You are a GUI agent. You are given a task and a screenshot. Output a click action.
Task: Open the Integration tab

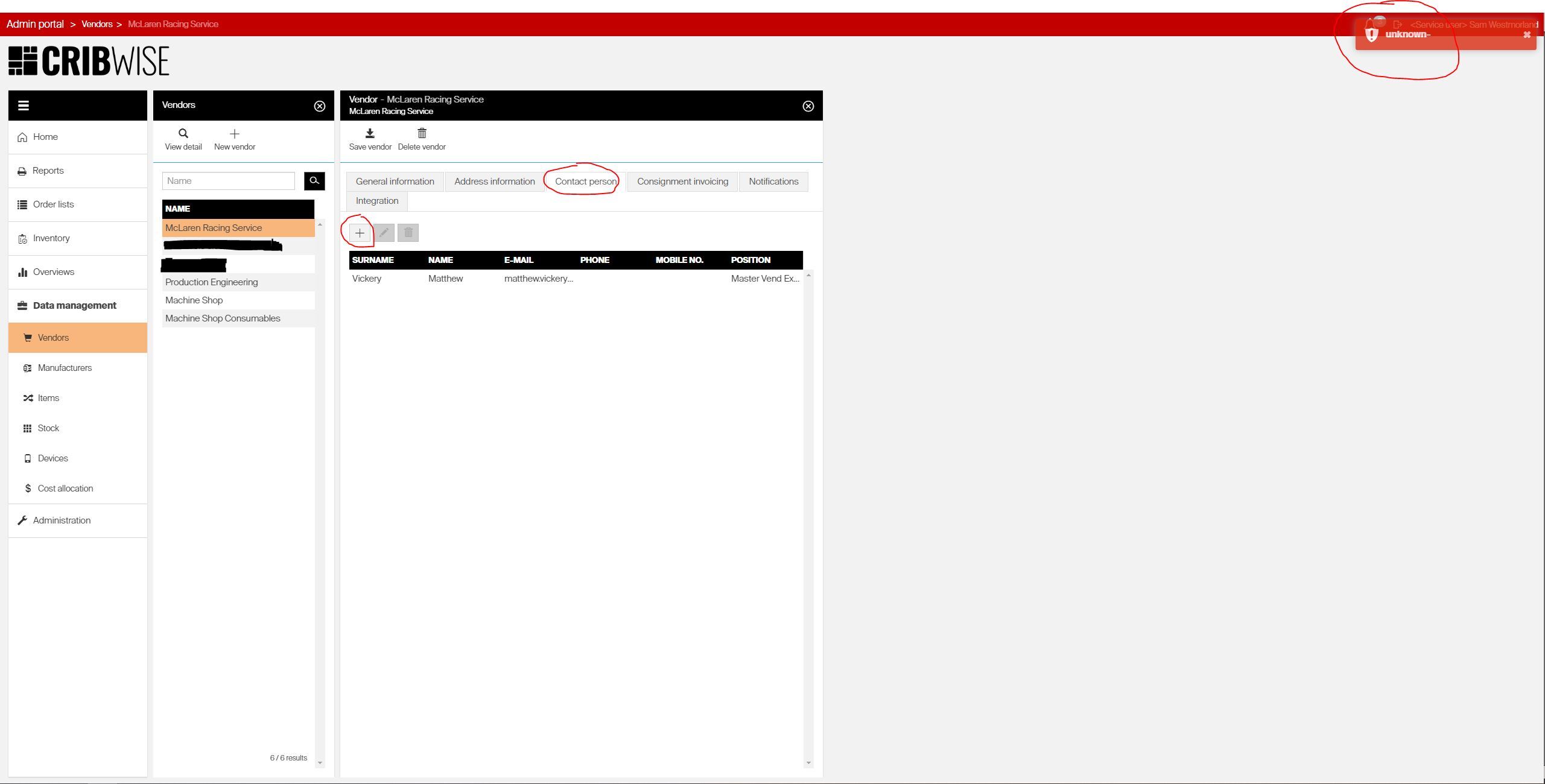[377, 201]
